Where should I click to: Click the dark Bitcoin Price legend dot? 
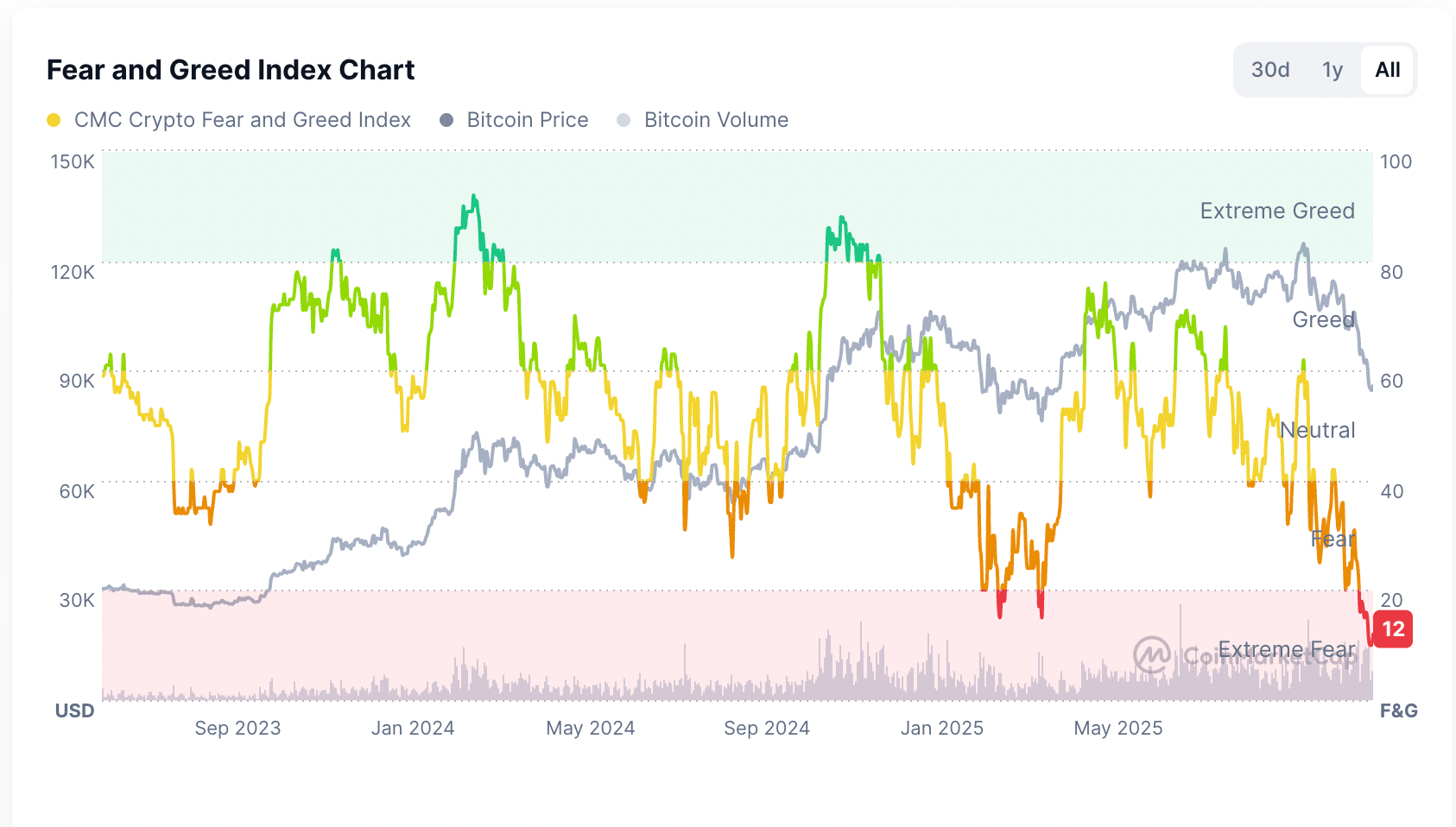[x=447, y=120]
